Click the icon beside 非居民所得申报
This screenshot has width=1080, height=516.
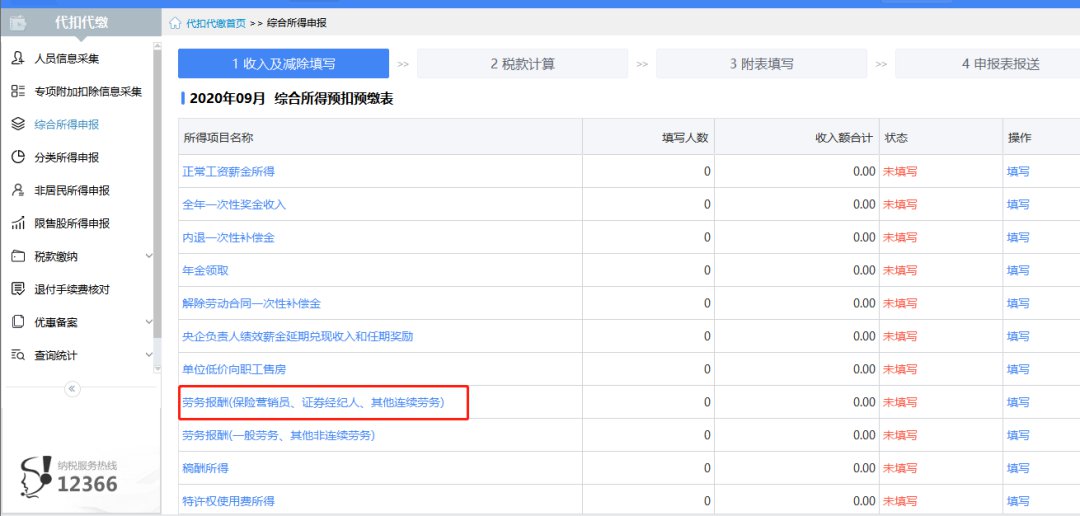[x=17, y=191]
